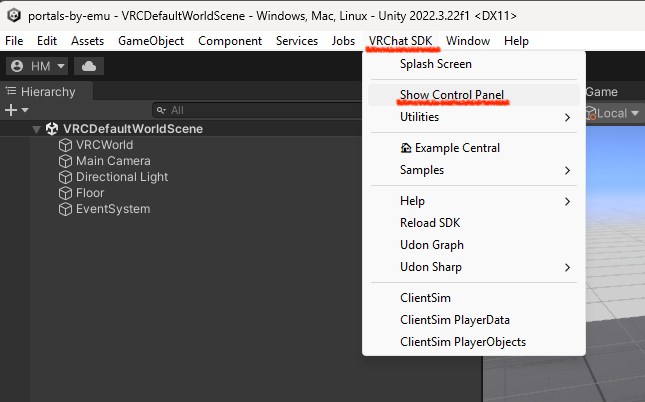Select the Directional Light cube icon
The image size is (645, 402).
(x=66, y=177)
